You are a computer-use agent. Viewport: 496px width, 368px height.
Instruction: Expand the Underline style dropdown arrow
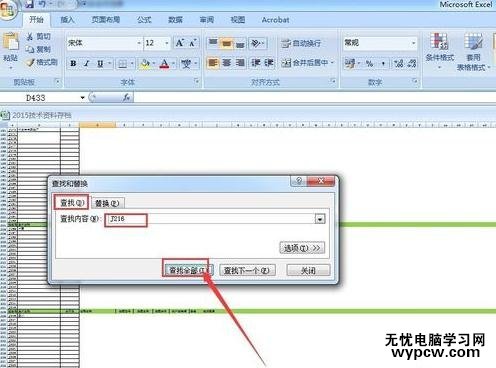pyautogui.click(x=109, y=63)
